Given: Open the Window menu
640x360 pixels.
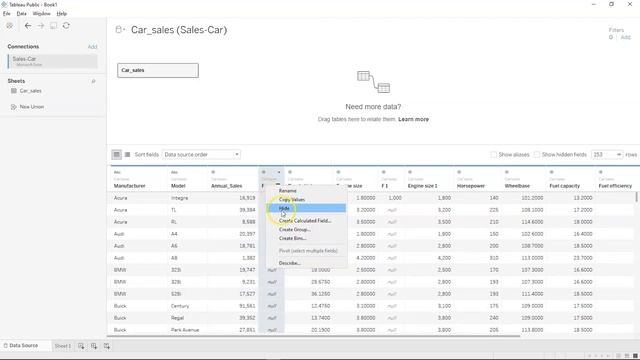Looking at the screenshot, I should point(41,13).
